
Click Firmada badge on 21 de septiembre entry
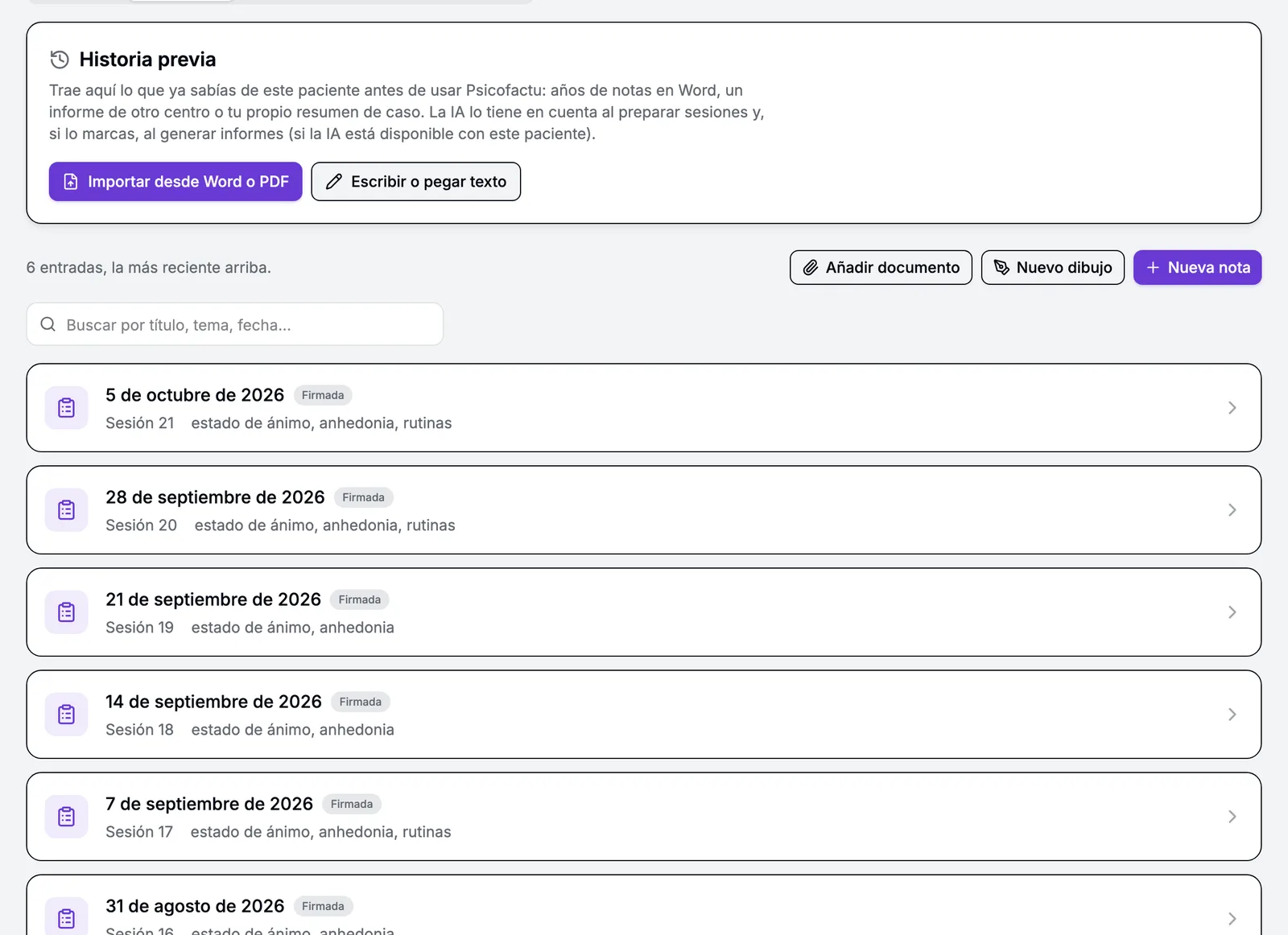point(360,599)
